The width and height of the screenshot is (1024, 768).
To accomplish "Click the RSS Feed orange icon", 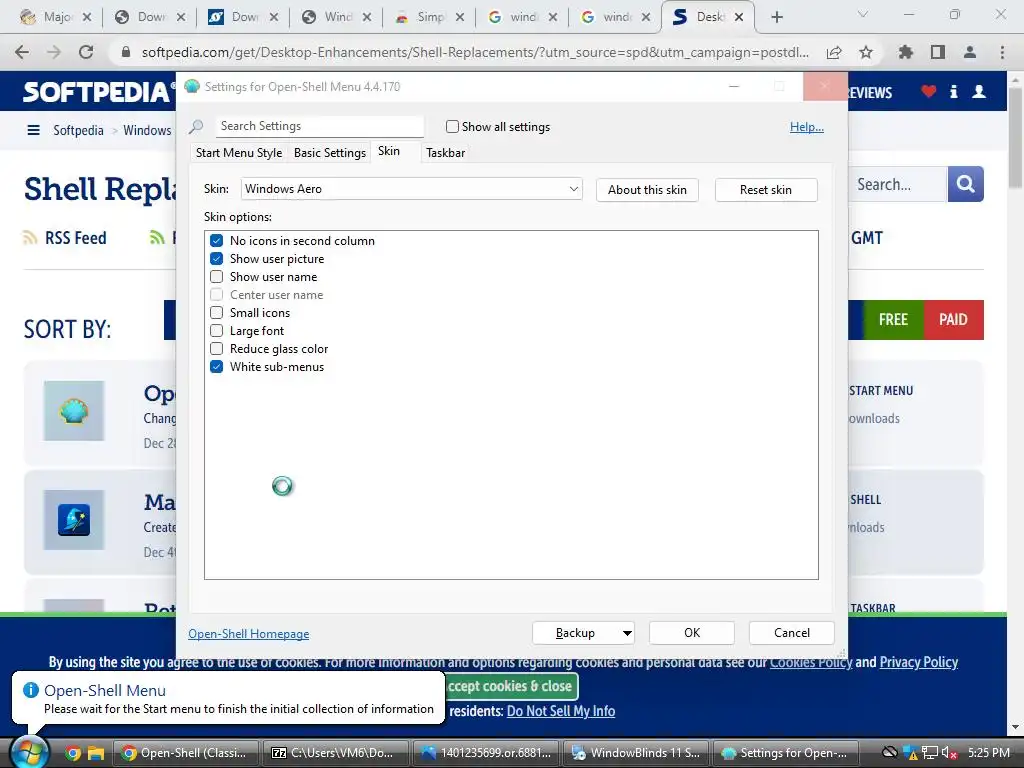I will 30,238.
